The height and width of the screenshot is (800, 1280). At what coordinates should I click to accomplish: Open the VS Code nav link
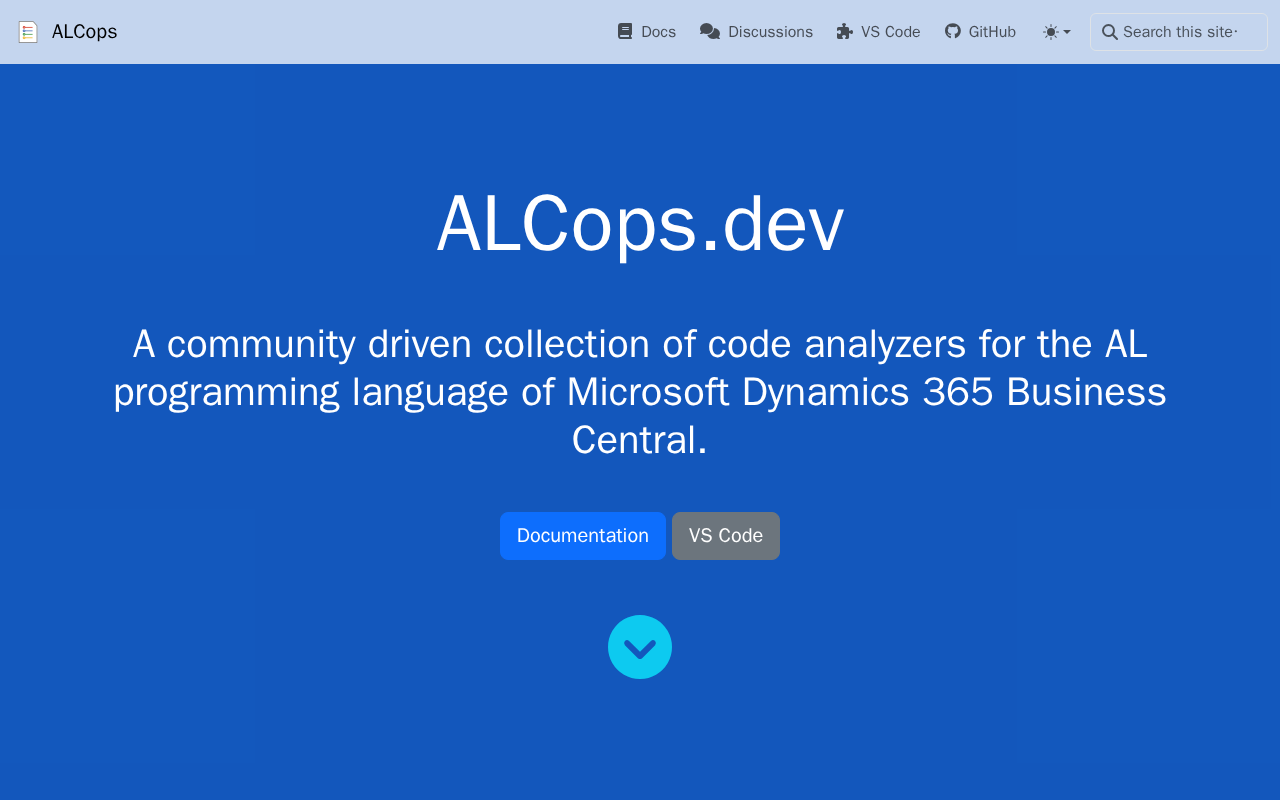tap(878, 32)
